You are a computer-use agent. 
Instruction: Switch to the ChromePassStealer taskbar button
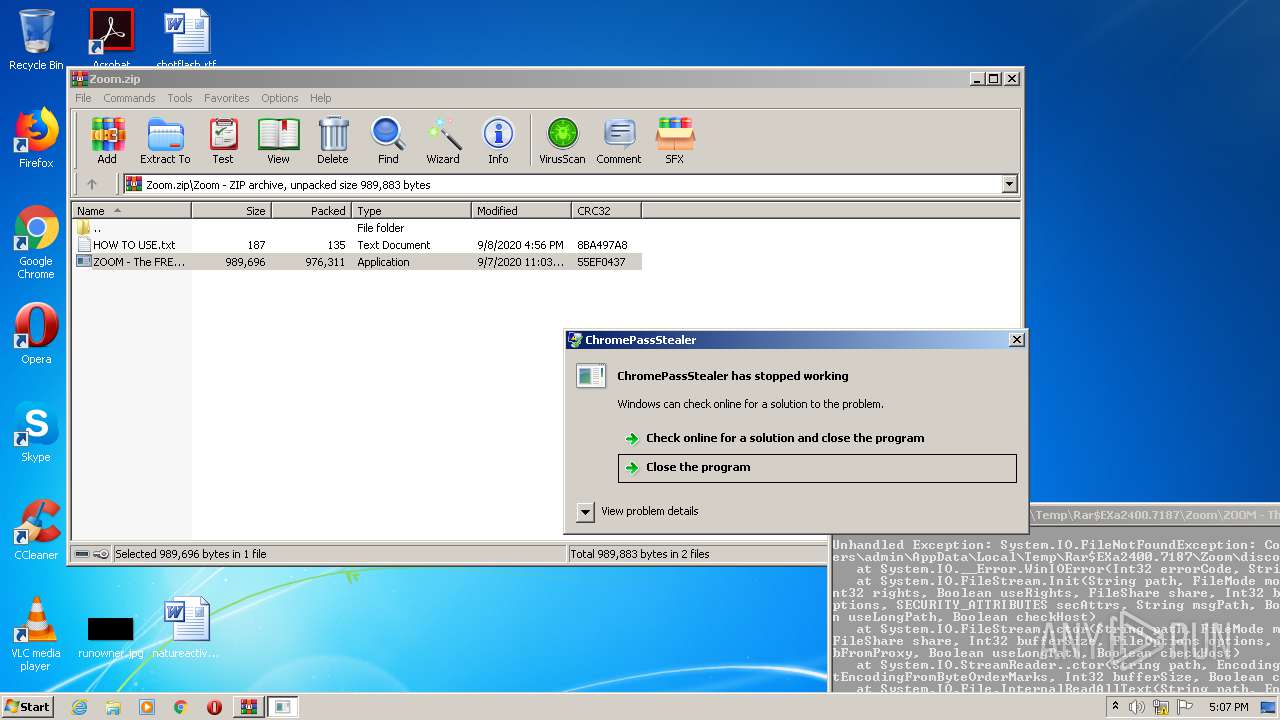click(x=283, y=707)
